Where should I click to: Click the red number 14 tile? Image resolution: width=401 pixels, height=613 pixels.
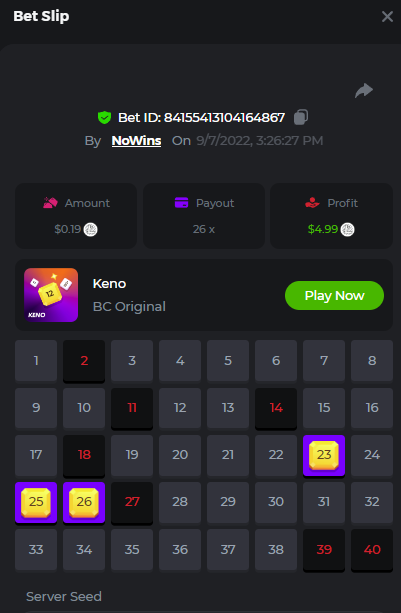click(276, 409)
